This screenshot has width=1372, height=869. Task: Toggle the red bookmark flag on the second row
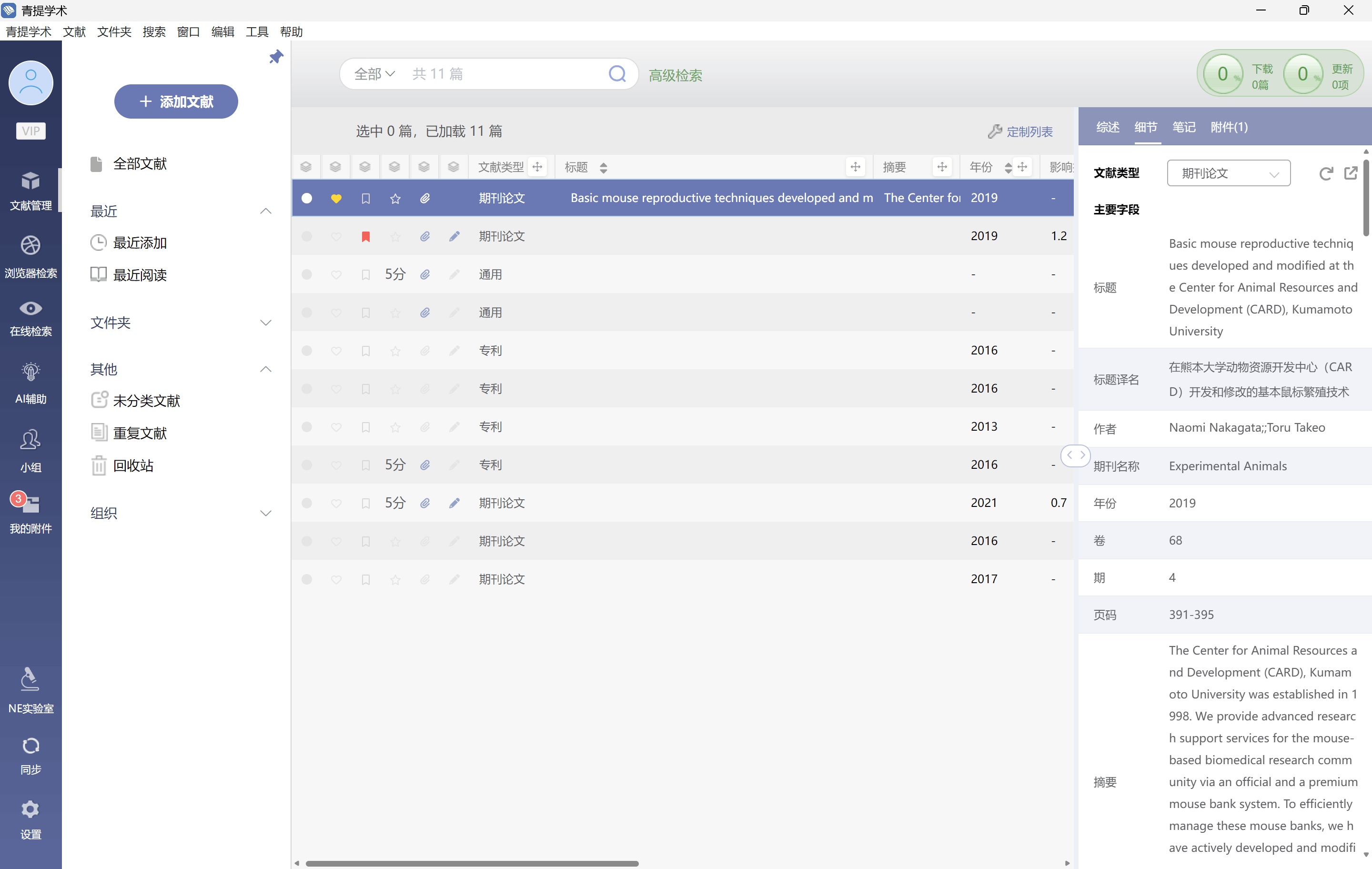[x=366, y=236]
